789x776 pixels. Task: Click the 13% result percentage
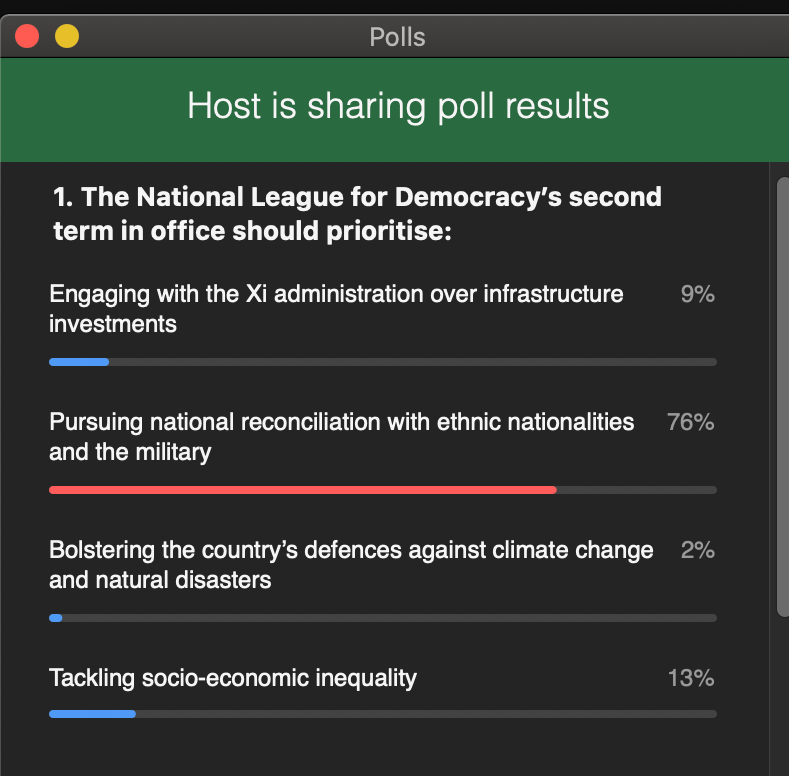pos(690,679)
